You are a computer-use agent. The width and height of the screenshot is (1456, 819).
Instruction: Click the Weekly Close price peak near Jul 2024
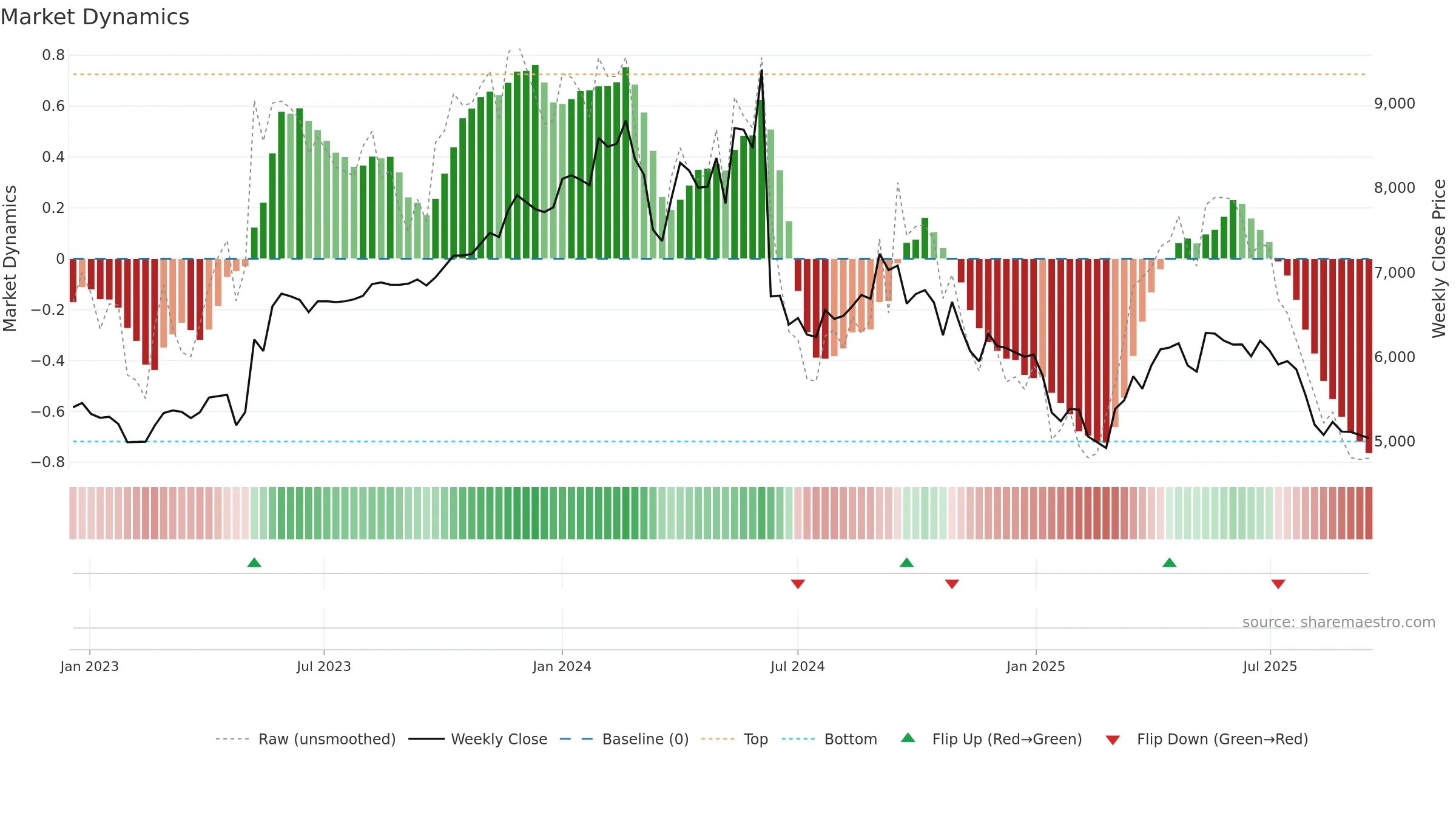[761, 71]
